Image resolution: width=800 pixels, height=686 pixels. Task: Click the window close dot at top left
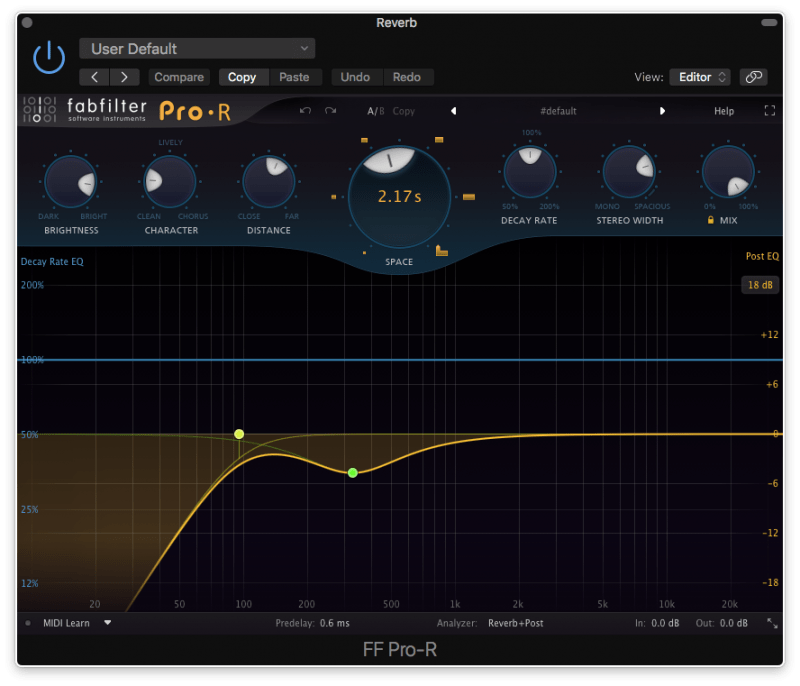point(27,22)
